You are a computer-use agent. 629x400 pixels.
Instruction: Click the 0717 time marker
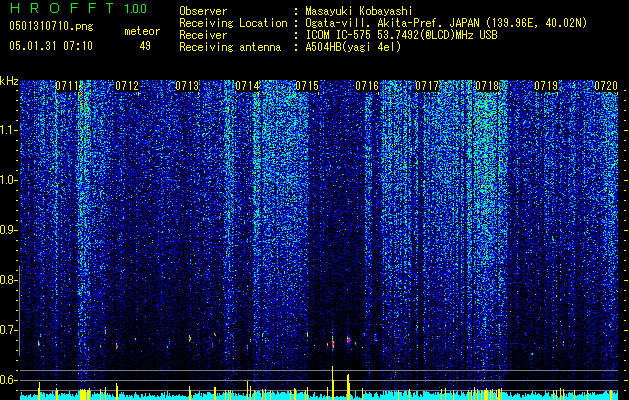[427, 86]
